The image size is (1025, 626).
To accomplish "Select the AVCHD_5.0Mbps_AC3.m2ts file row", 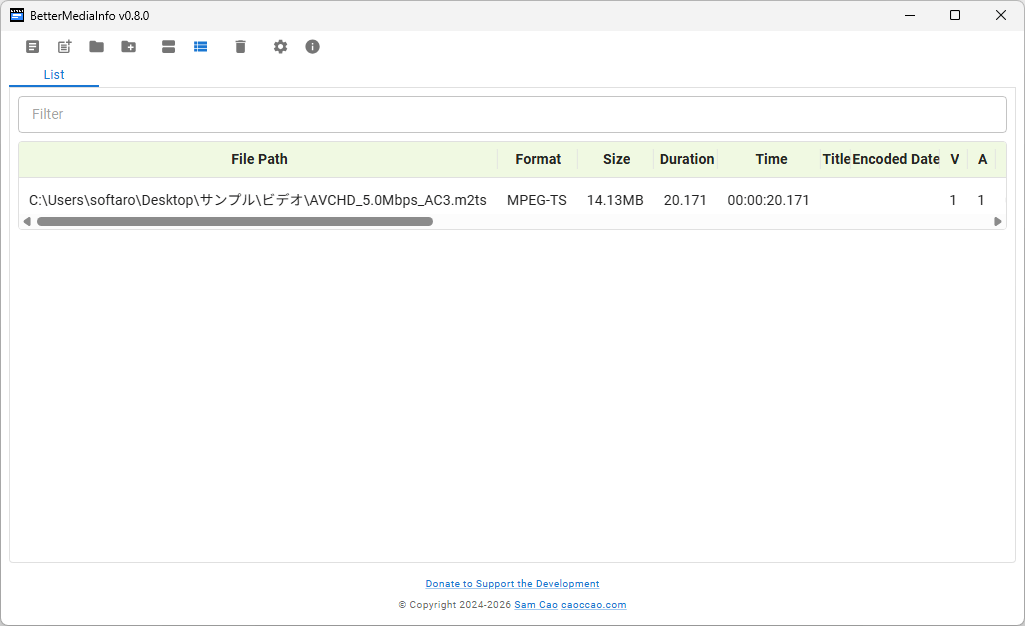I will coord(258,200).
